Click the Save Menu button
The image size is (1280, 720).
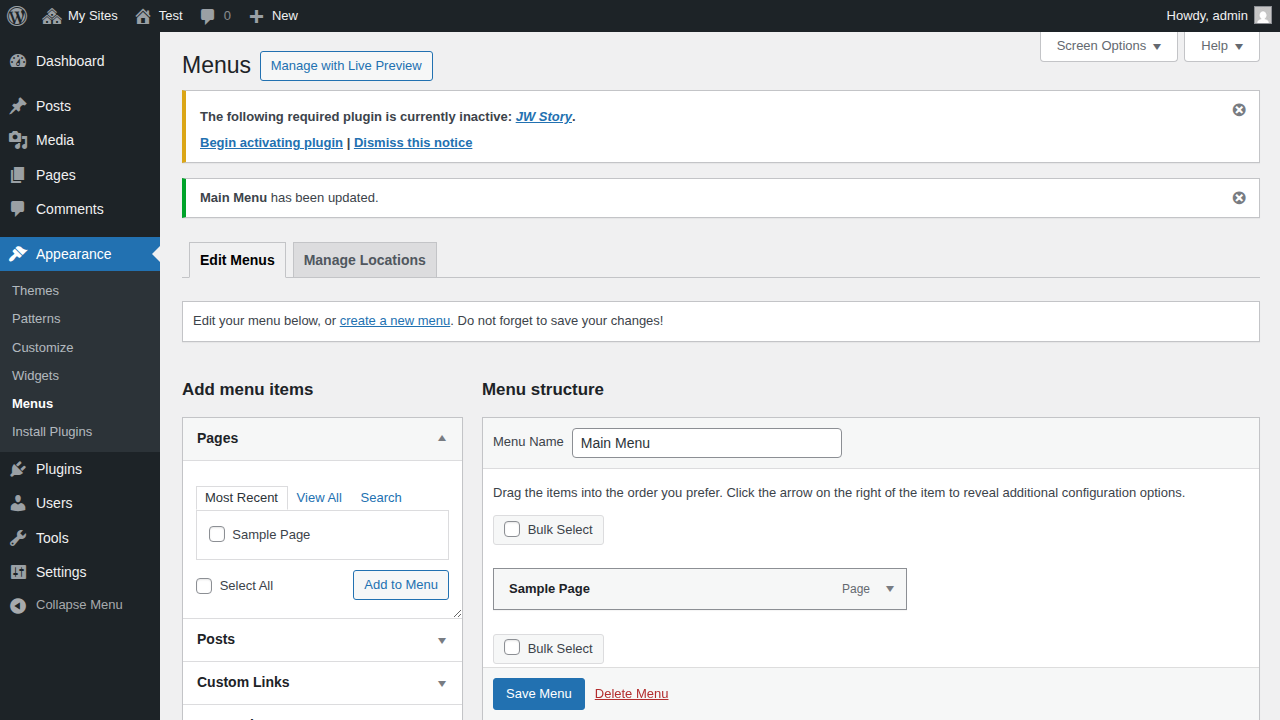coord(538,694)
